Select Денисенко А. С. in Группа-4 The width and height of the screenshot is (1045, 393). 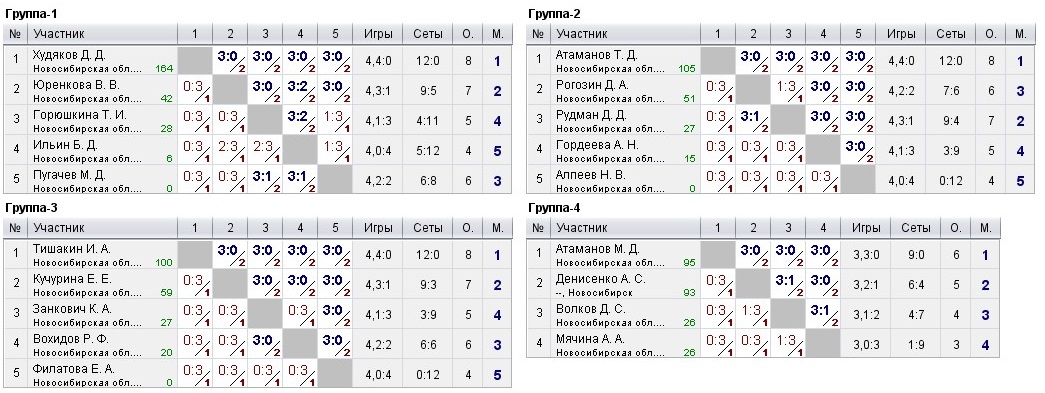601,278
